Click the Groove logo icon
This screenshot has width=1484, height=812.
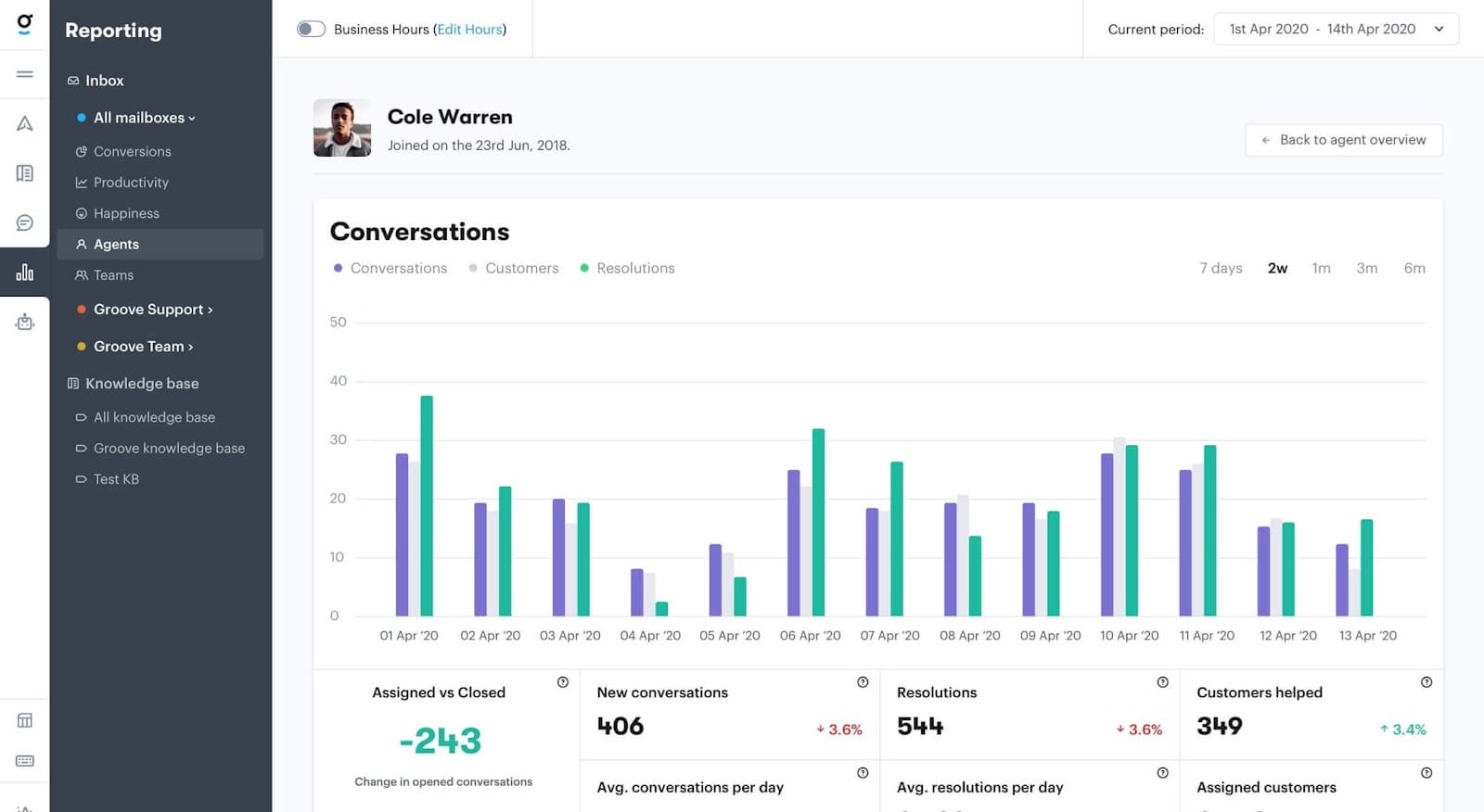click(x=25, y=23)
